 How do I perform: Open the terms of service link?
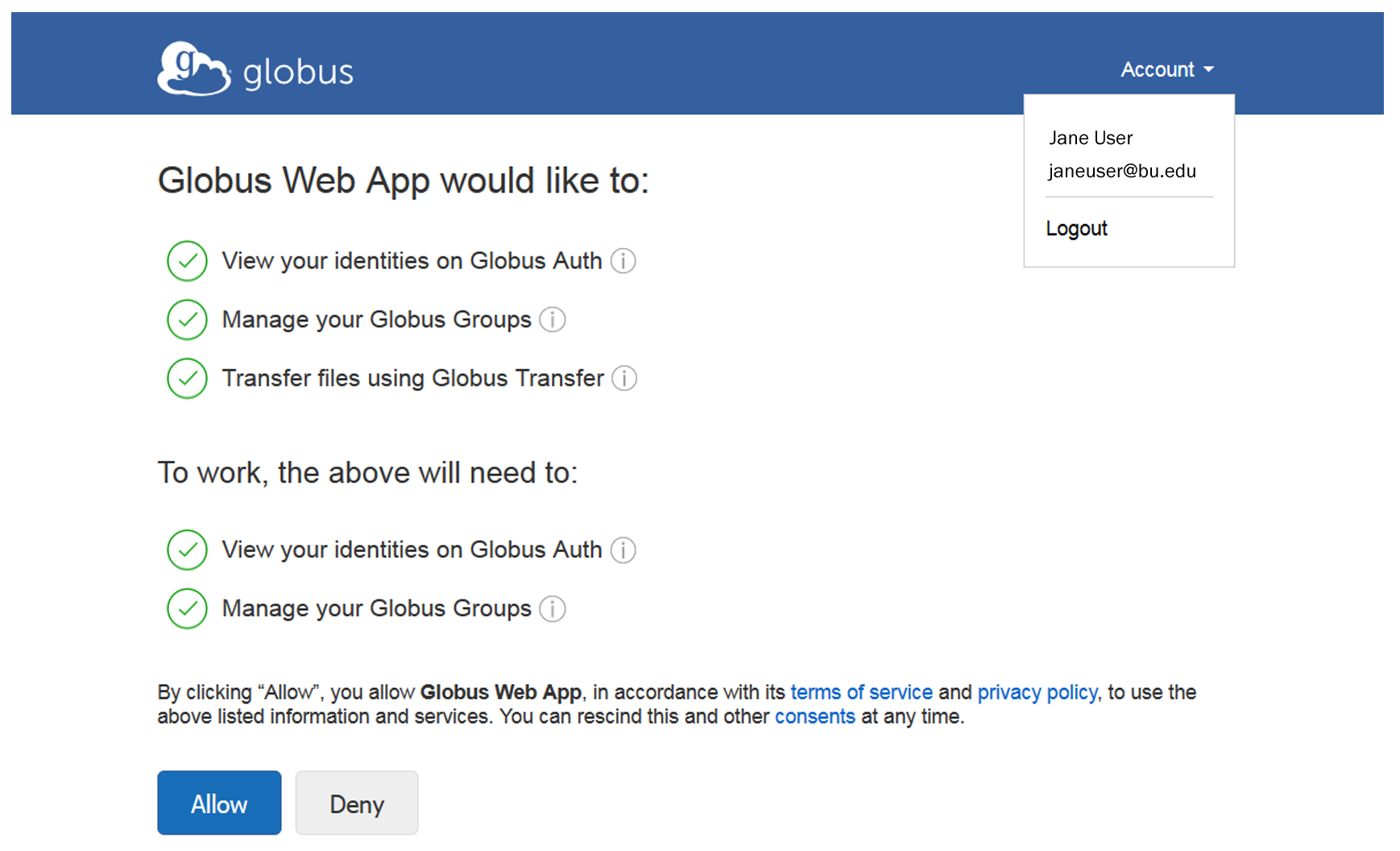click(x=861, y=692)
